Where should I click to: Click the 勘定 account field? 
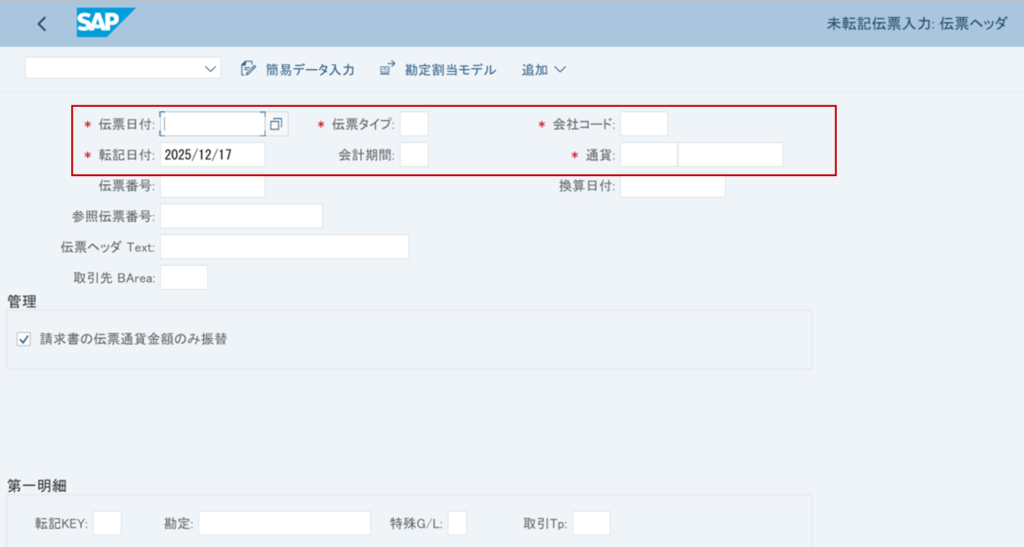(284, 523)
